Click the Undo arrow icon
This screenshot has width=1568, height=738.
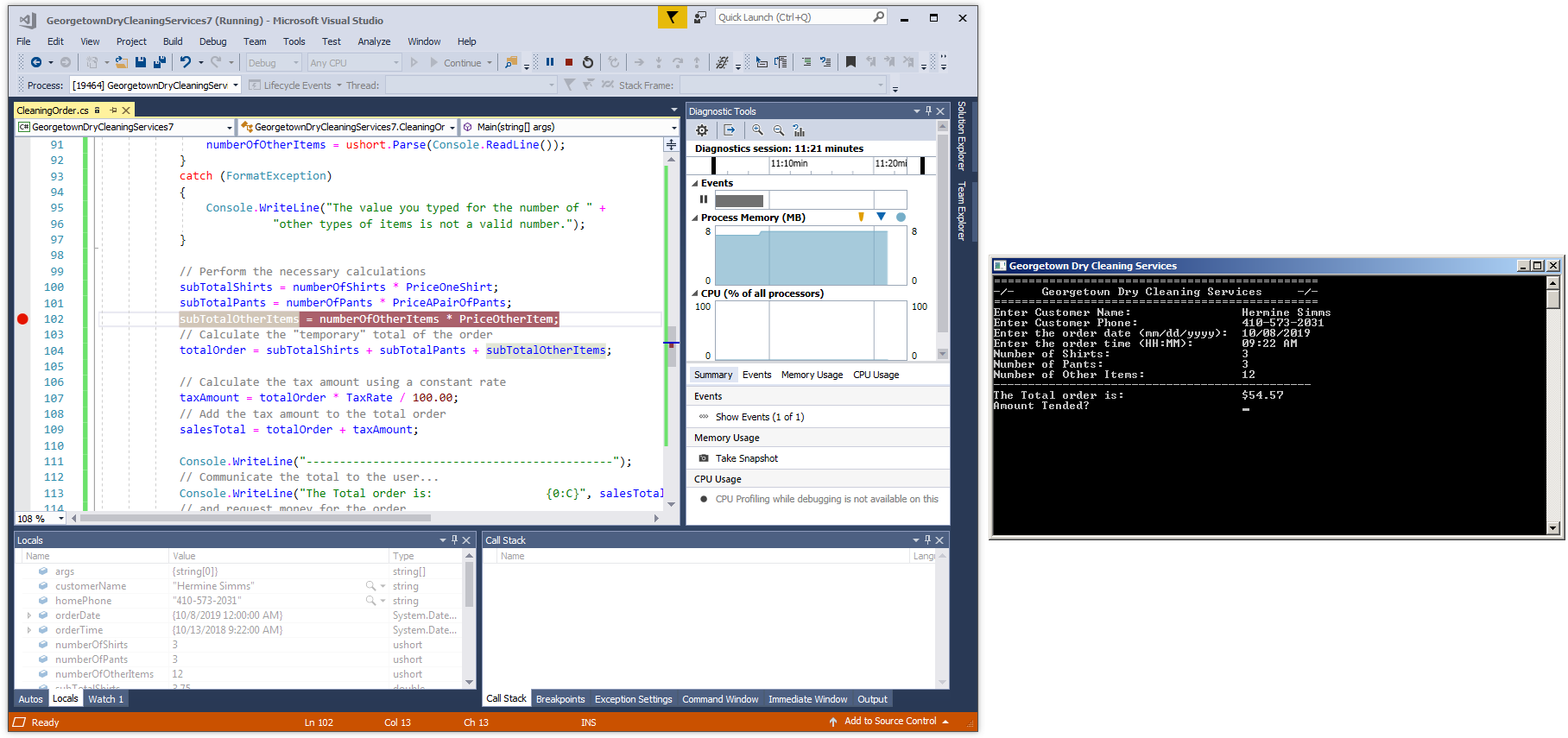pos(185,62)
